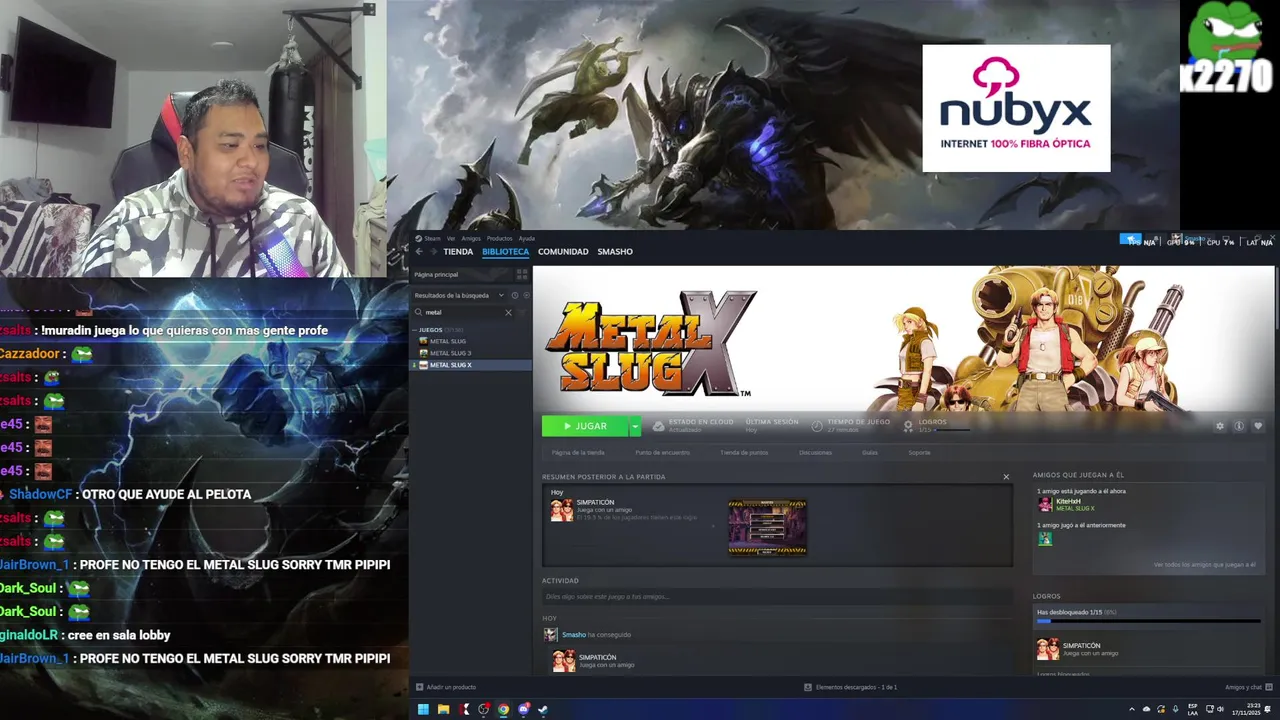
Task: Click the achievements progress bar in LOGROS panel
Action: coord(1148,621)
